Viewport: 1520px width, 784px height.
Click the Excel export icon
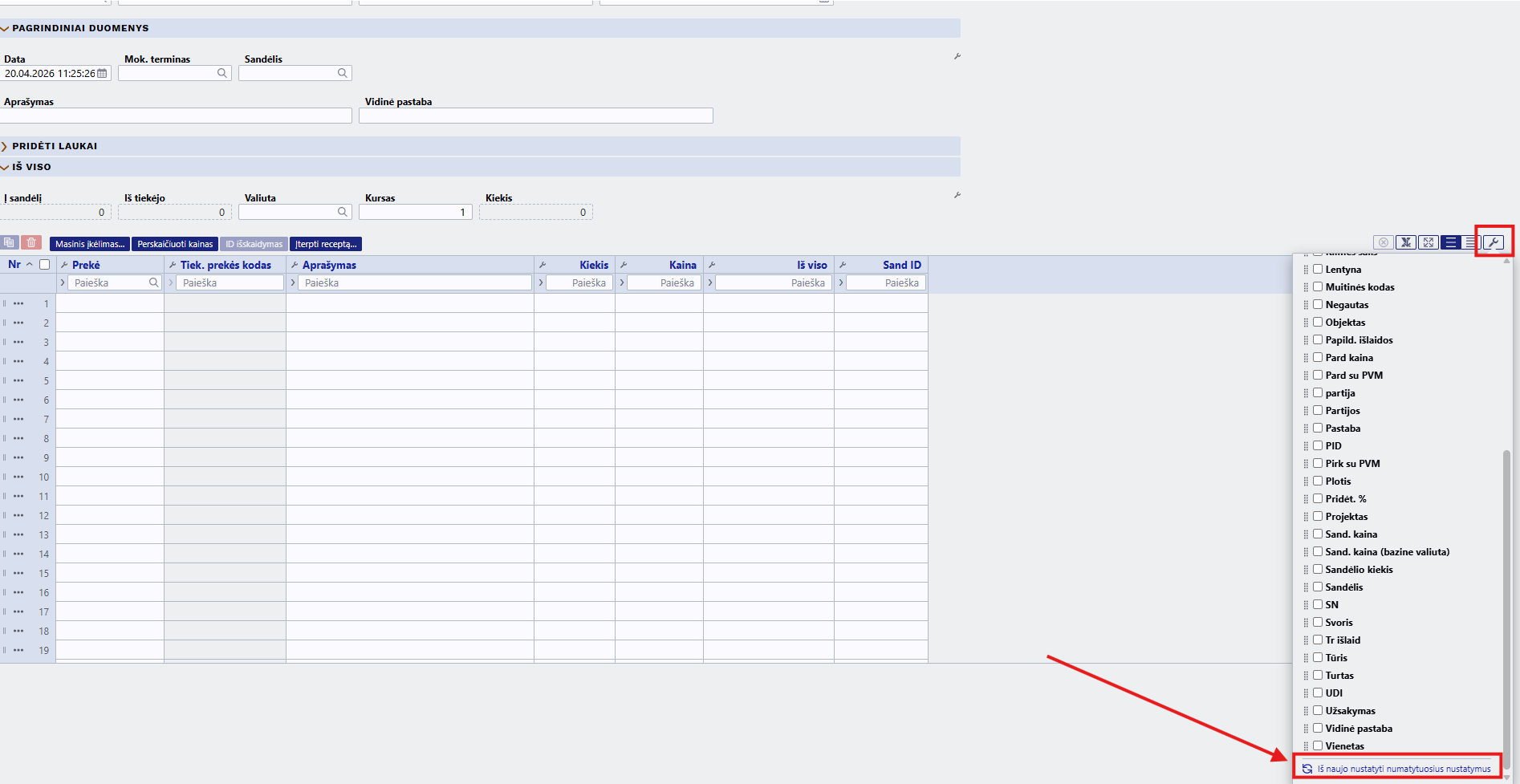click(1405, 242)
